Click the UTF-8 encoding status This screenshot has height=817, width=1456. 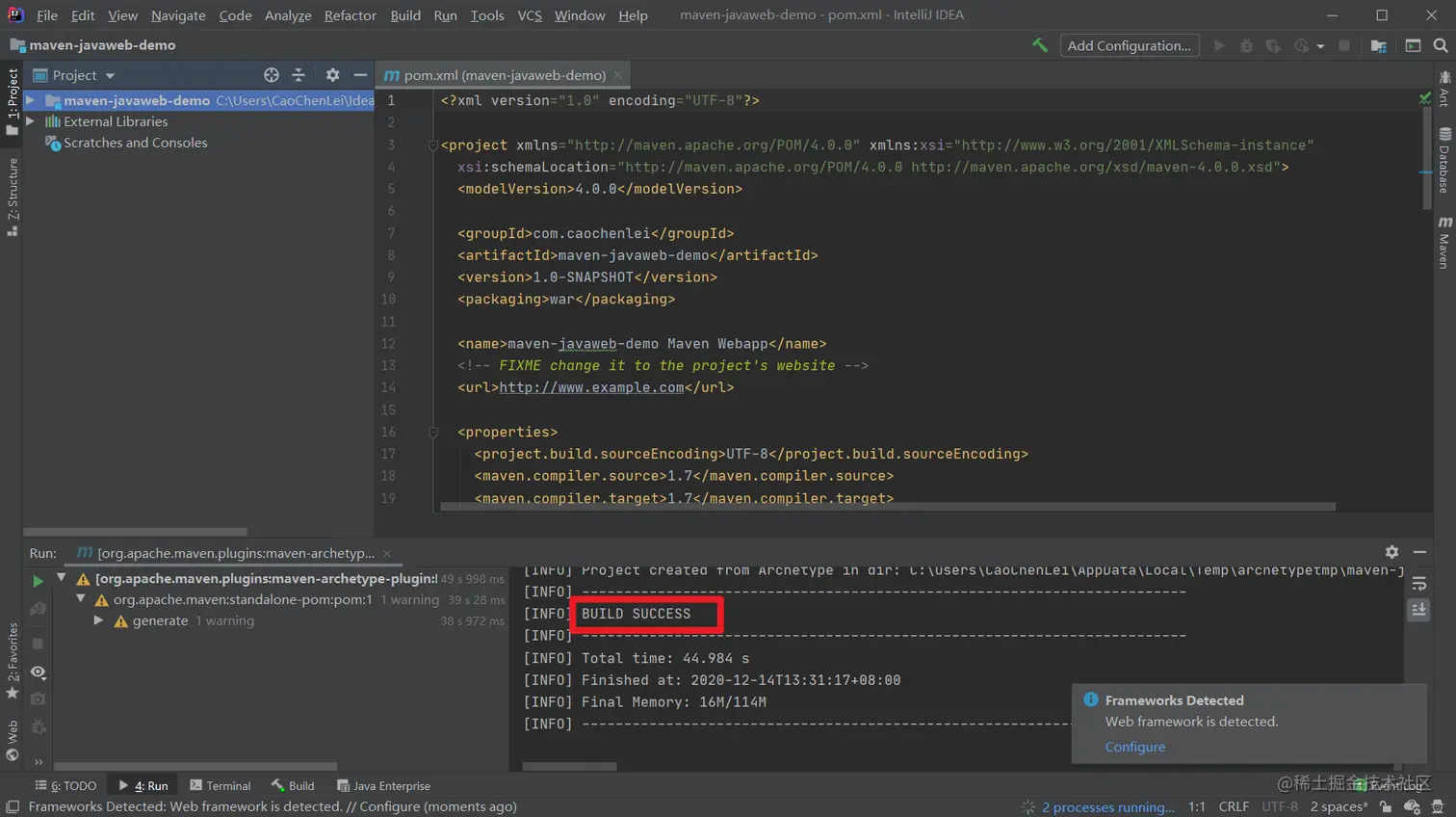click(x=1280, y=806)
